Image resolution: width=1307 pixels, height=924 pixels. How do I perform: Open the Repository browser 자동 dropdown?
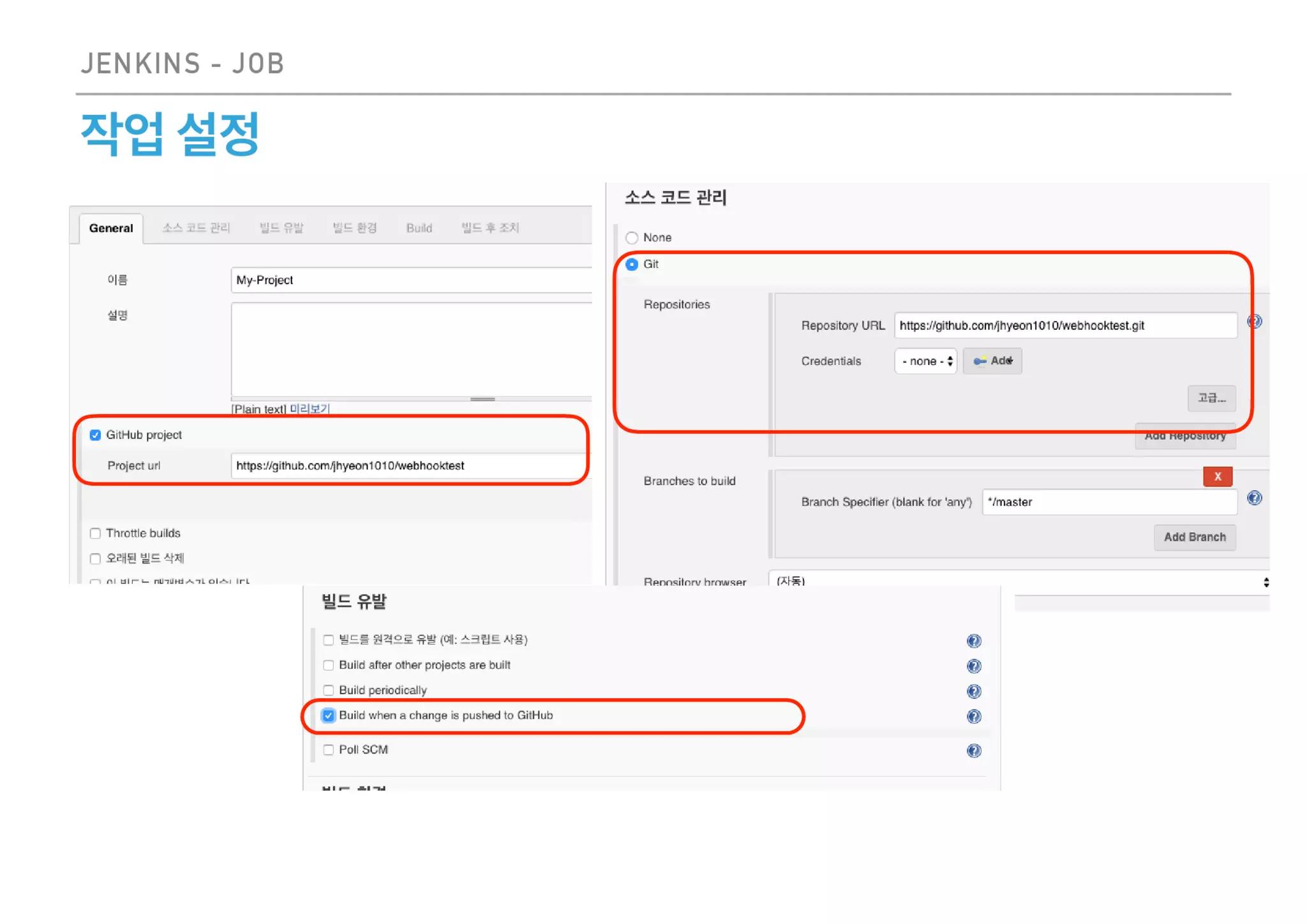[x=1019, y=581]
